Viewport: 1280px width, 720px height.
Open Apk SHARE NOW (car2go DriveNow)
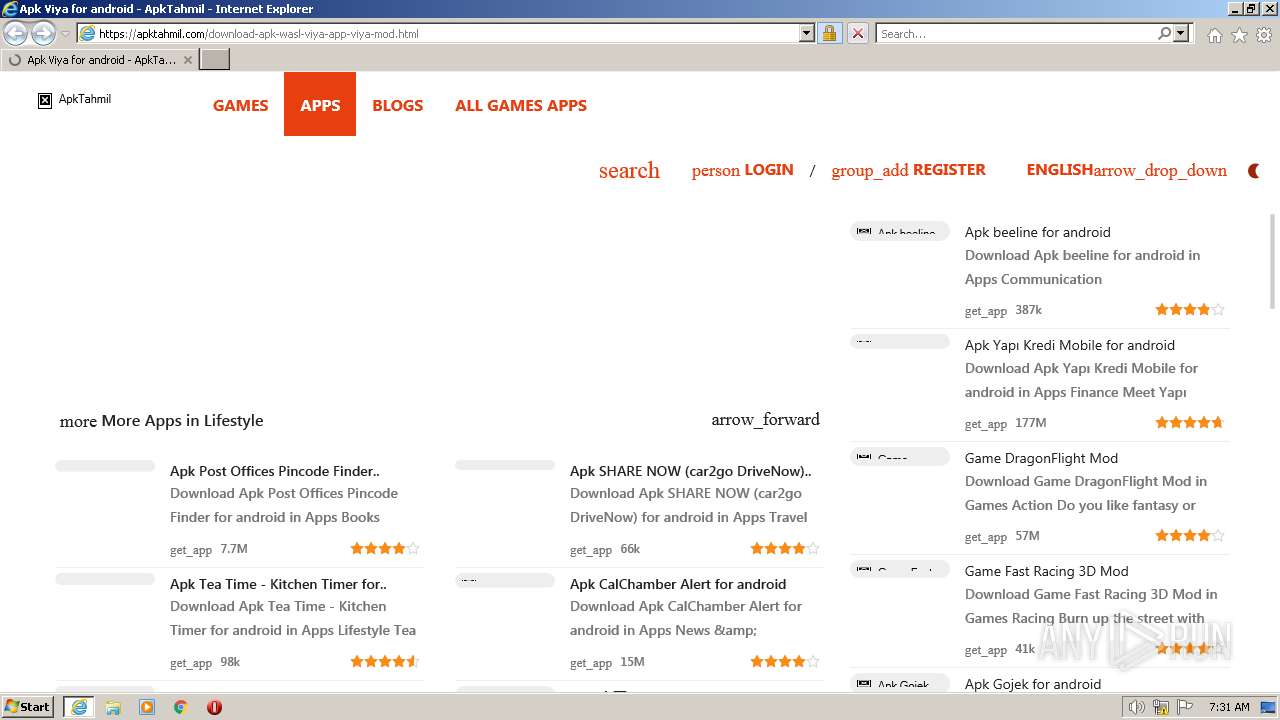[x=690, y=471]
